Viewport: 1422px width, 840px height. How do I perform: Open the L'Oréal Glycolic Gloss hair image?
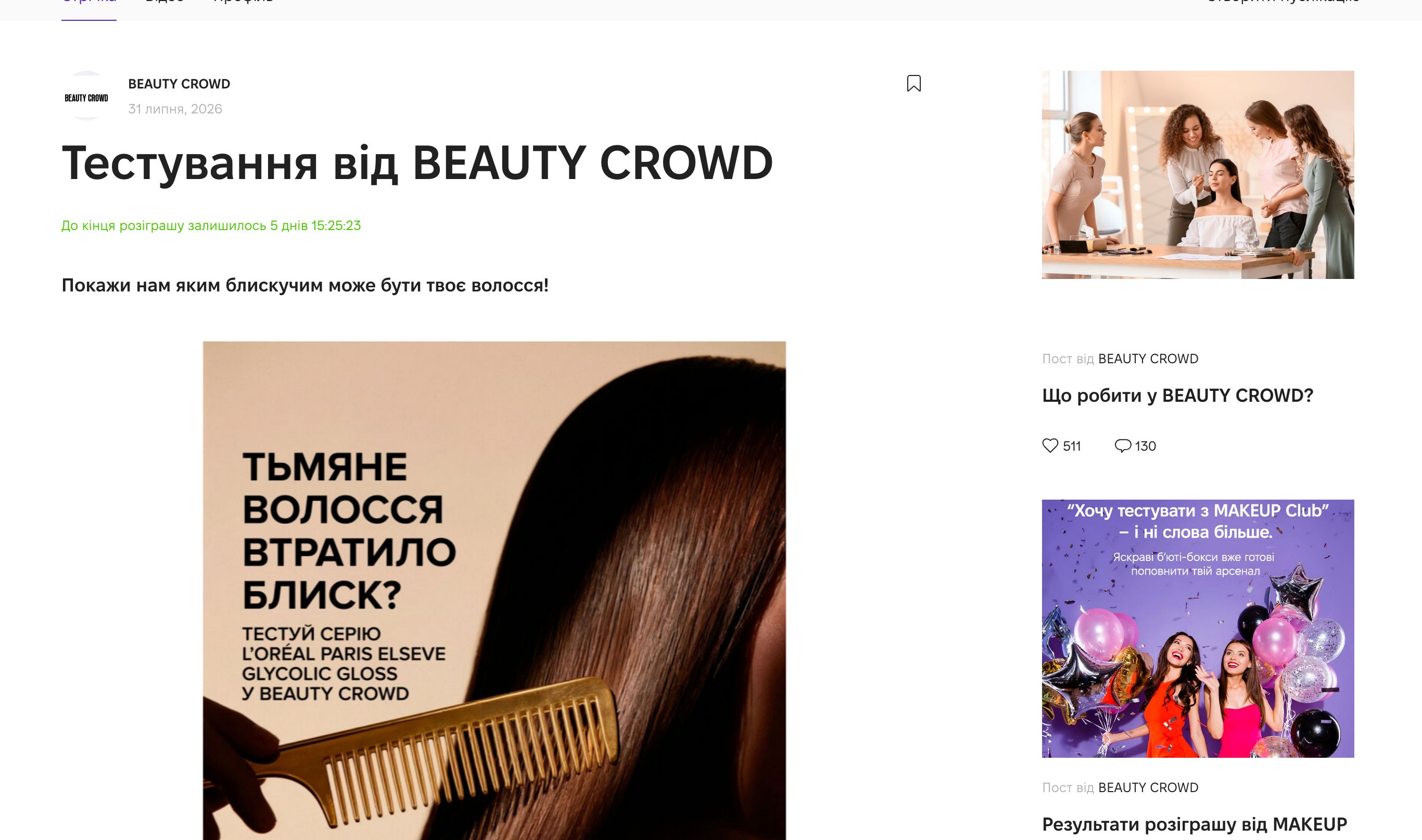click(494, 590)
